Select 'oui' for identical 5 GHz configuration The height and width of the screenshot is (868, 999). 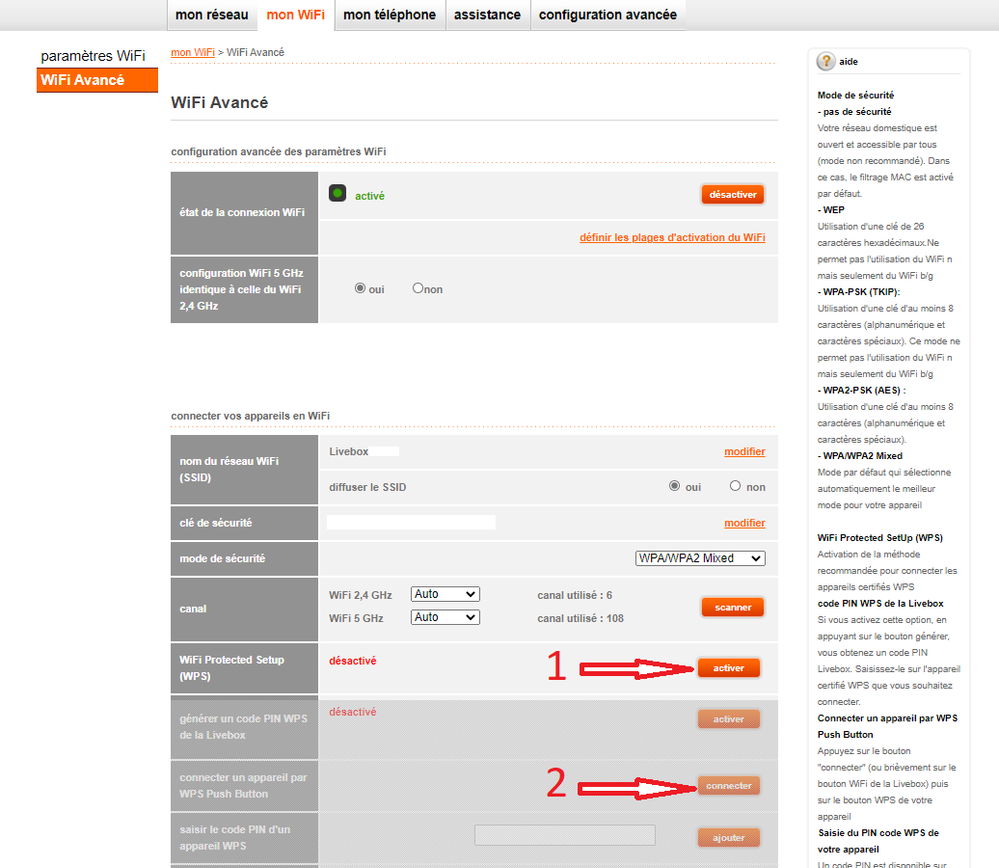tap(360, 288)
